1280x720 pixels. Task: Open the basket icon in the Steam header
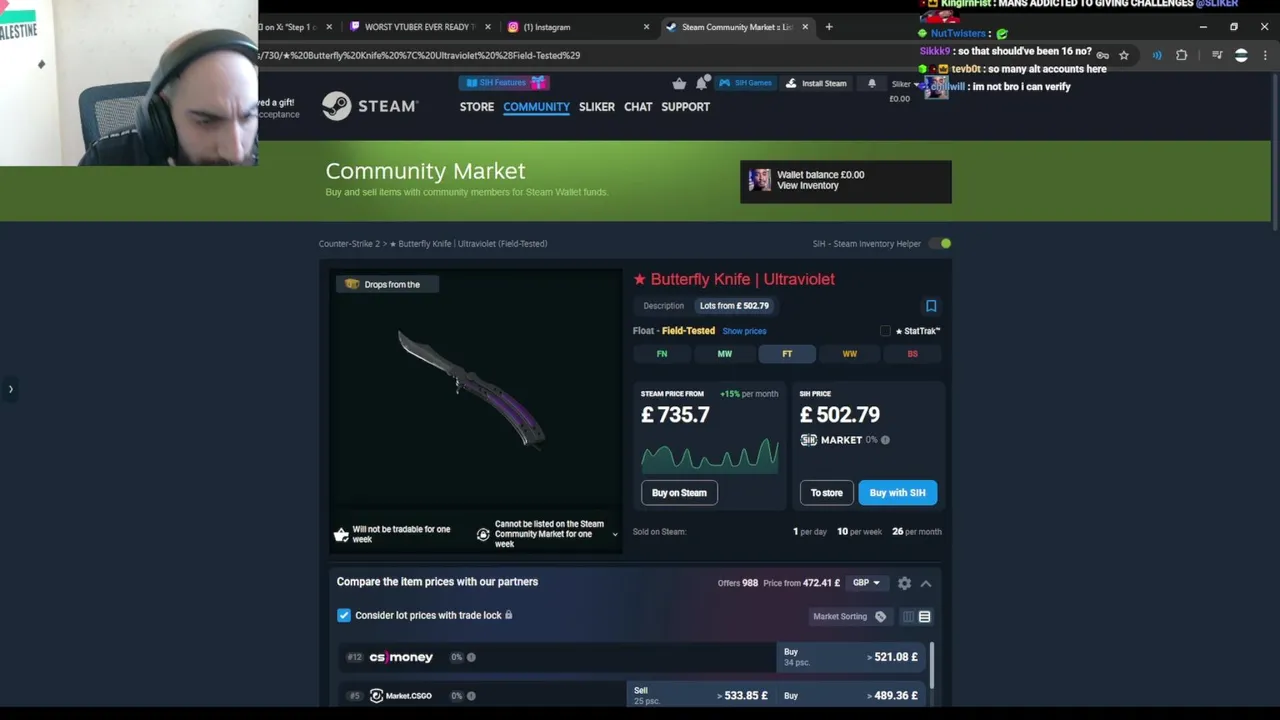coord(679,84)
